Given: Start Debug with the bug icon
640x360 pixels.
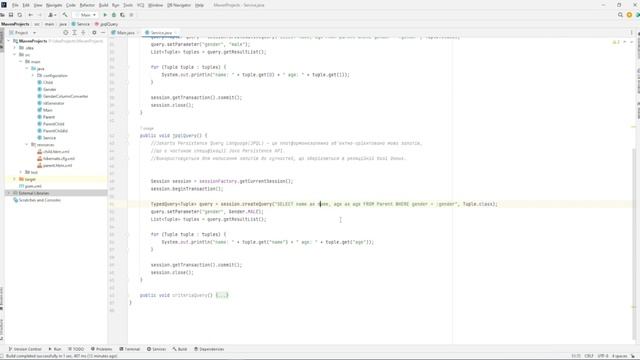Looking at the screenshot, I should pos(114,15).
